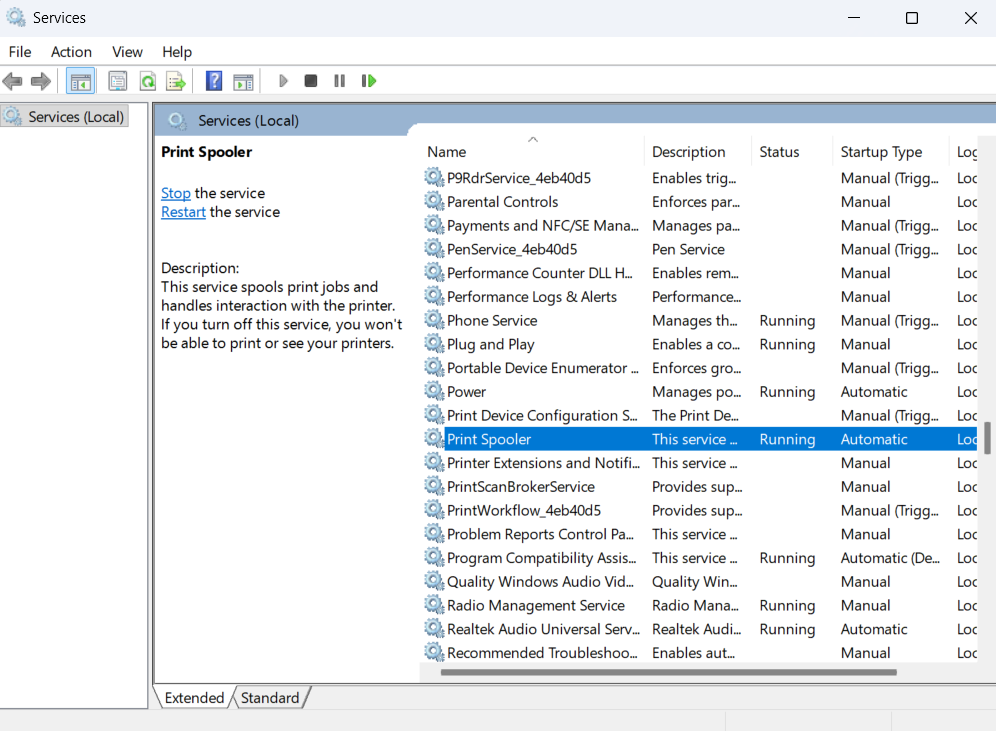
Task: Click the gear icon beside Parental Controls
Action: (x=434, y=201)
